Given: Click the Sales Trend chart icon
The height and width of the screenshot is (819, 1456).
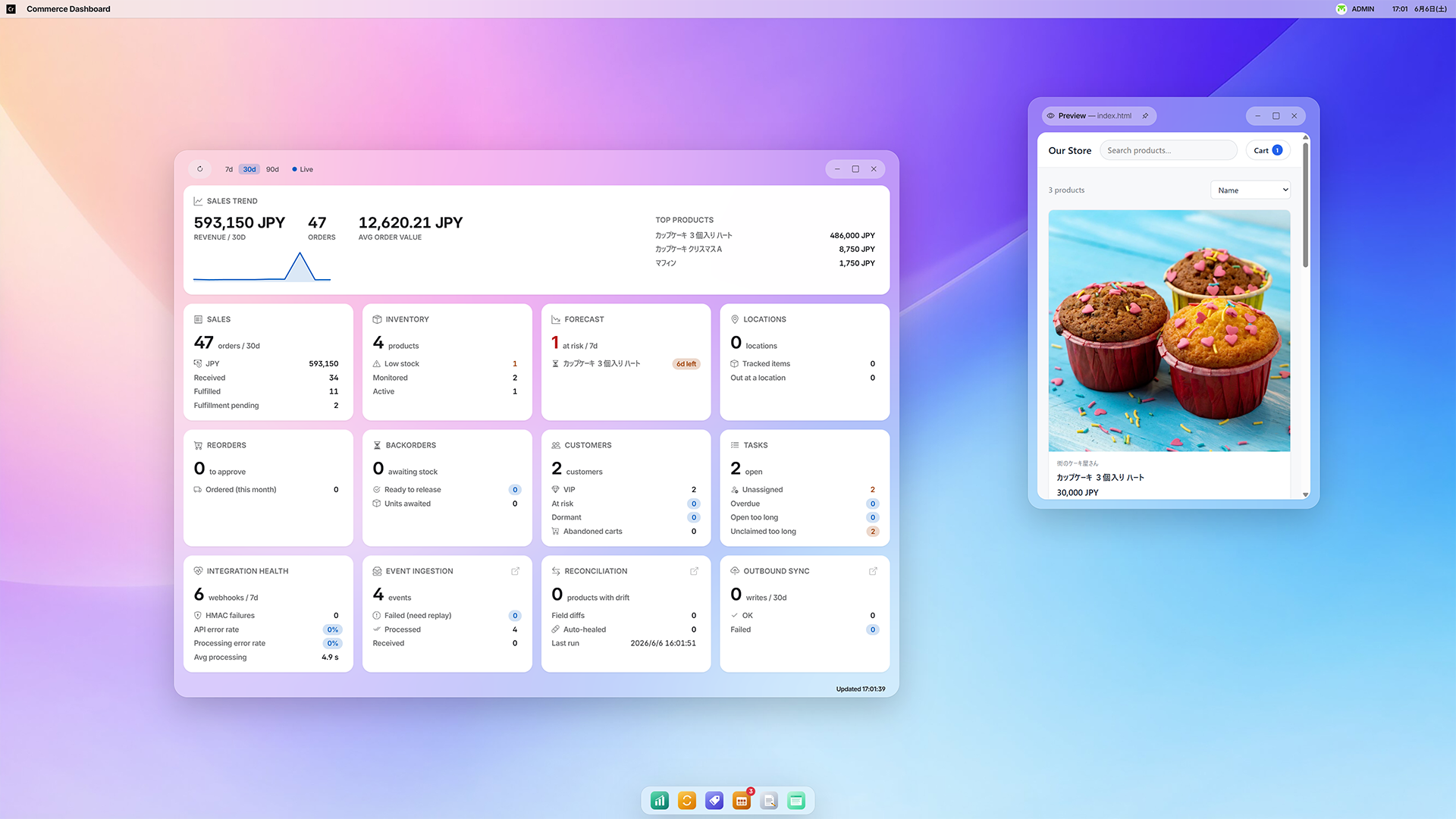Looking at the screenshot, I should pos(198,201).
